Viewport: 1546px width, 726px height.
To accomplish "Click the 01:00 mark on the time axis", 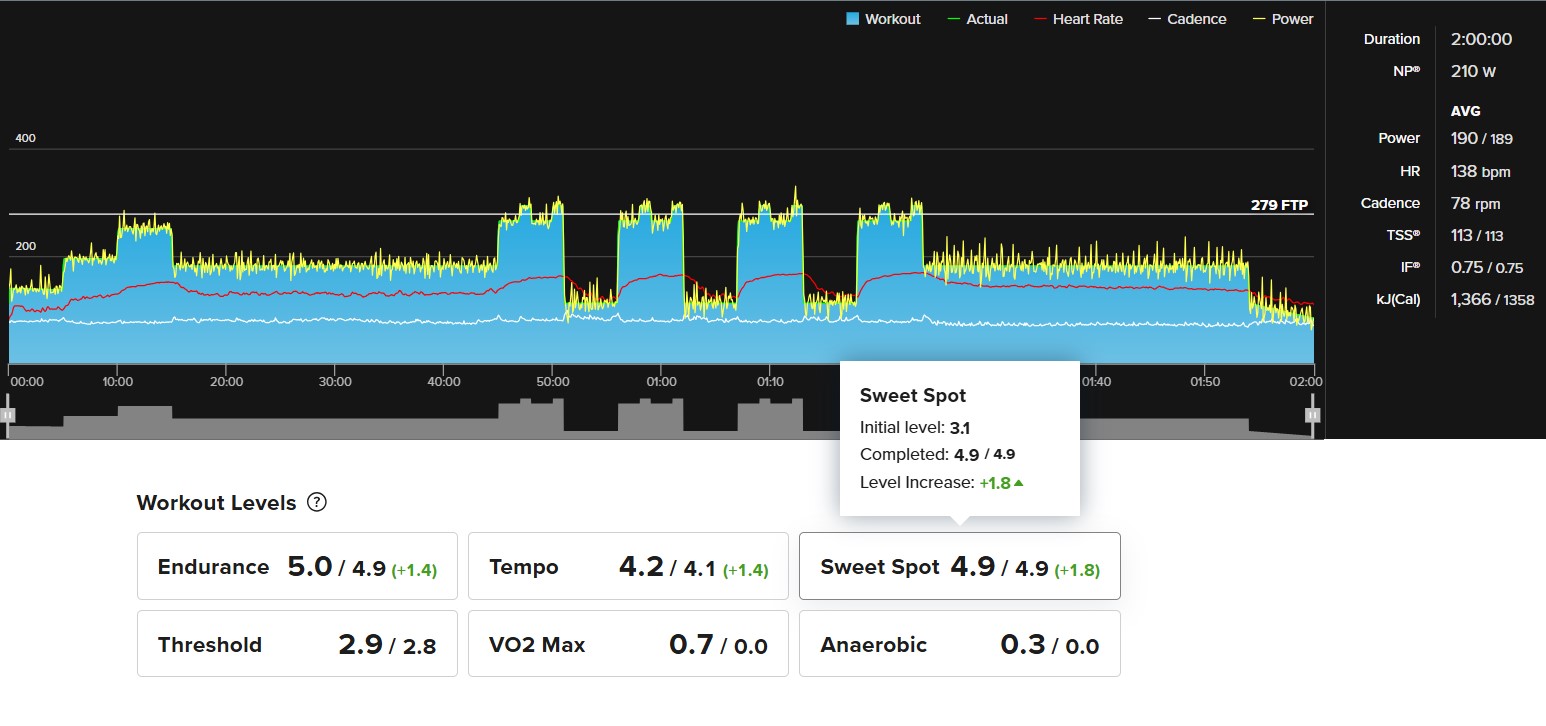I will click(661, 381).
